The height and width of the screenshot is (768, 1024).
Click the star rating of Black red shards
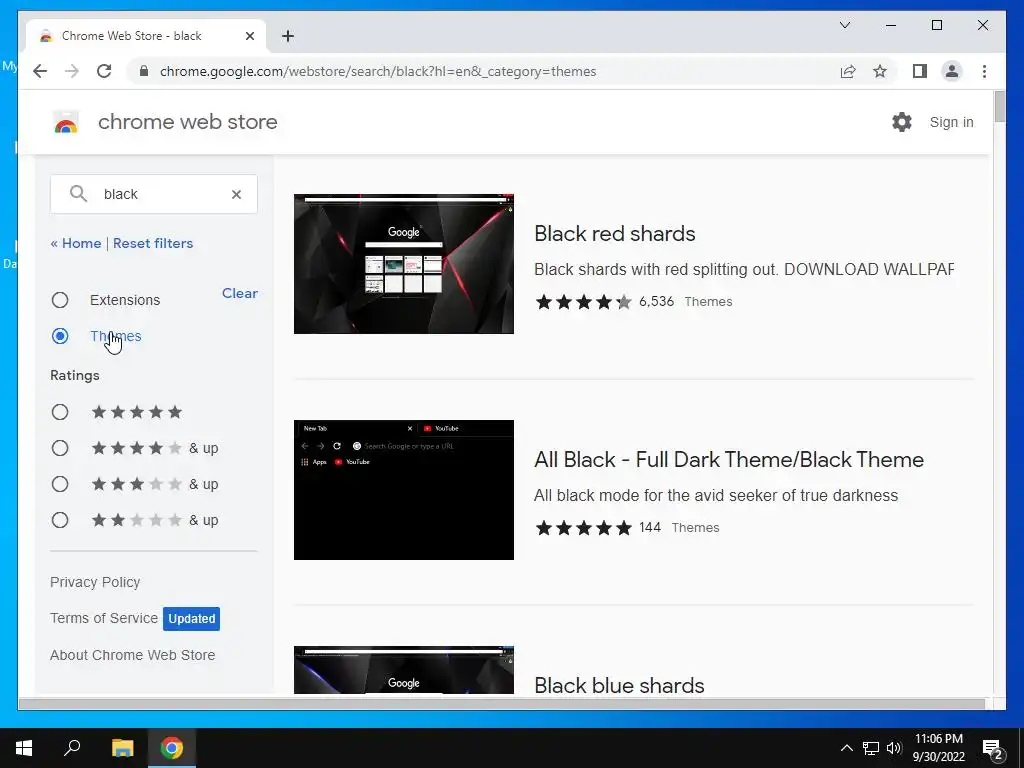coord(584,302)
